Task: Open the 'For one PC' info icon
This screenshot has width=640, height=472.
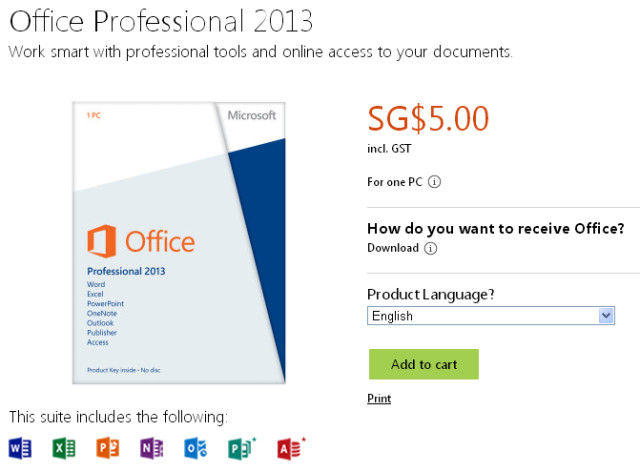Action: 434,182
